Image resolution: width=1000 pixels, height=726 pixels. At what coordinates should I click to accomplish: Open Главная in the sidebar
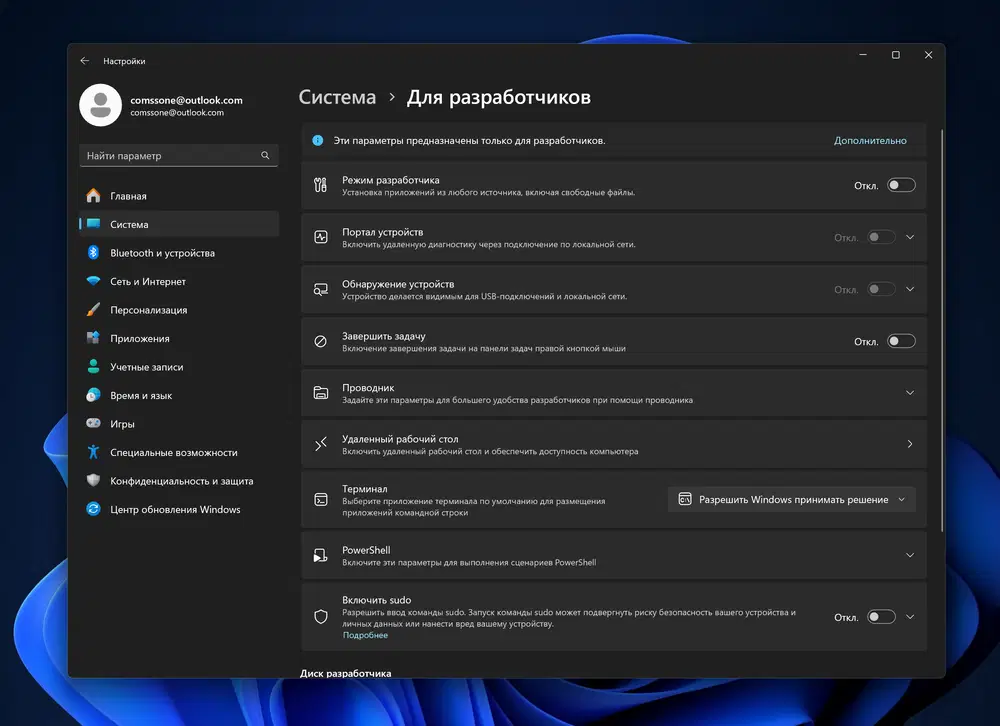(x=179, y=196)
